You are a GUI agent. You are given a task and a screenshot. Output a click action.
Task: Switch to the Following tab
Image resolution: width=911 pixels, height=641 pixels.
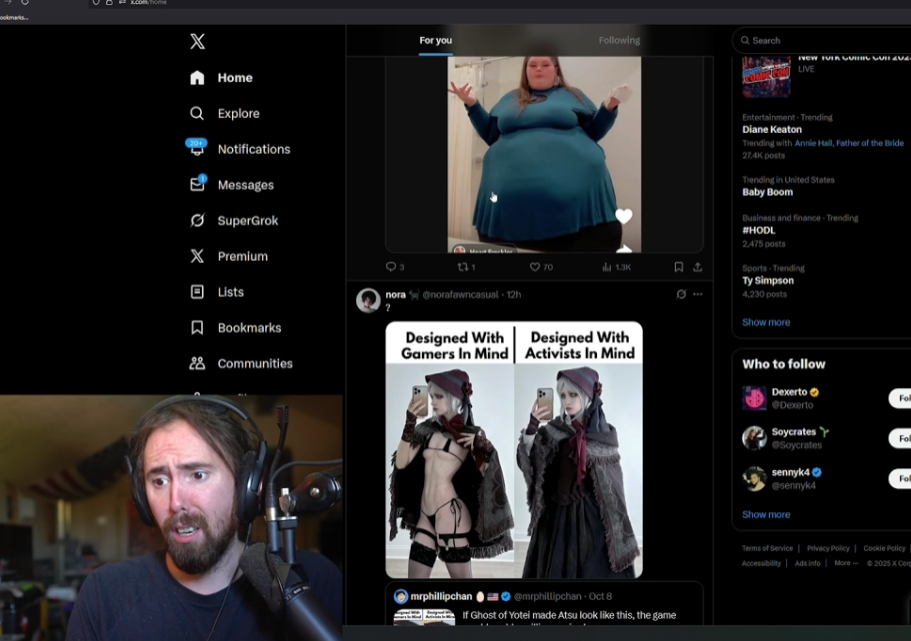(x=619, y=40)
